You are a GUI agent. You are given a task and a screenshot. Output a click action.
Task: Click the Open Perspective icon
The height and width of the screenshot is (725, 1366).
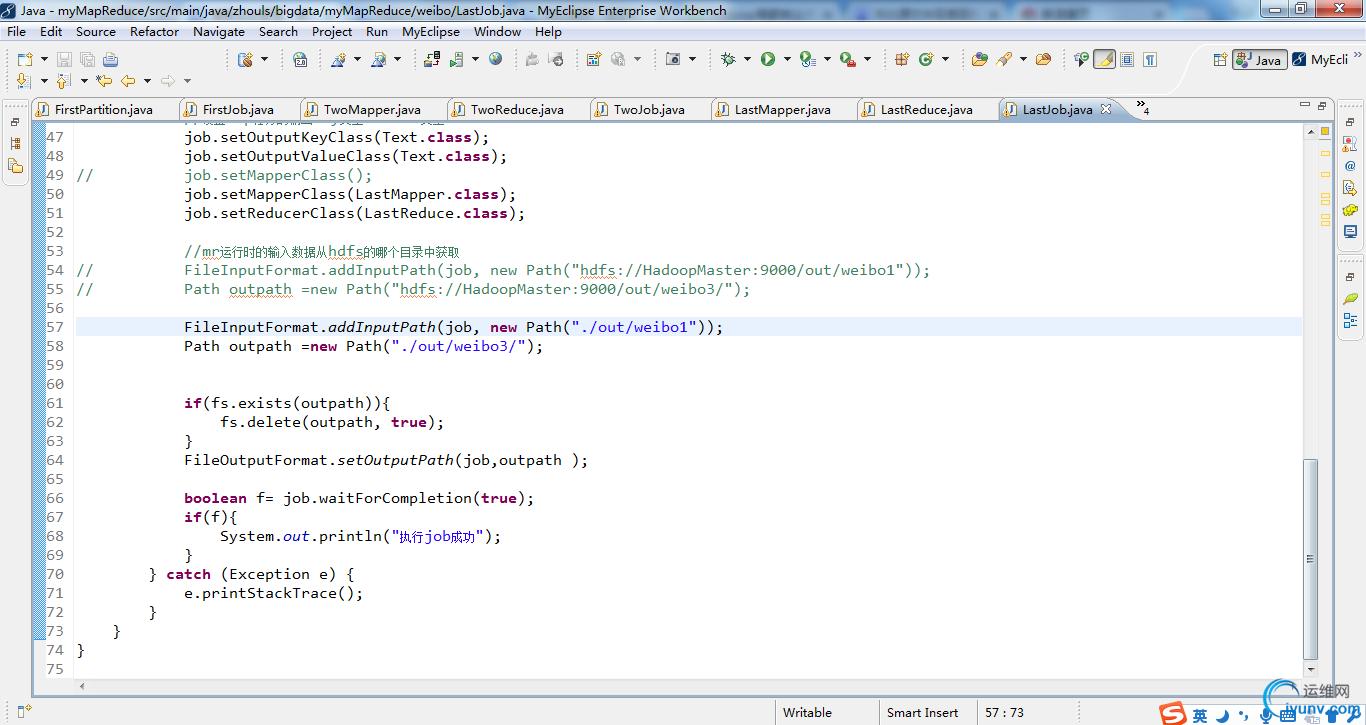pos(1220,60)
